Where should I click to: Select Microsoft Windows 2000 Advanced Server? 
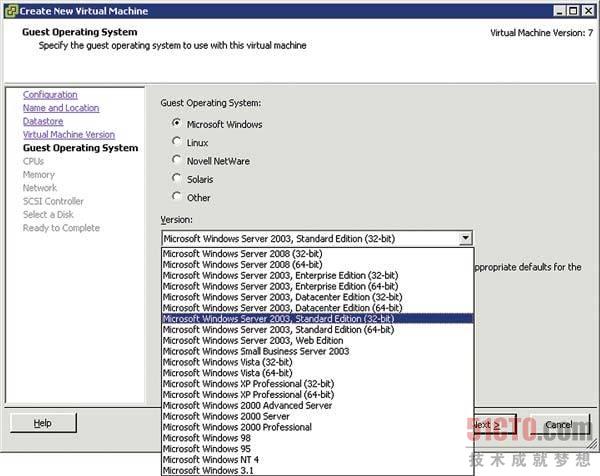tap(317, 405)
